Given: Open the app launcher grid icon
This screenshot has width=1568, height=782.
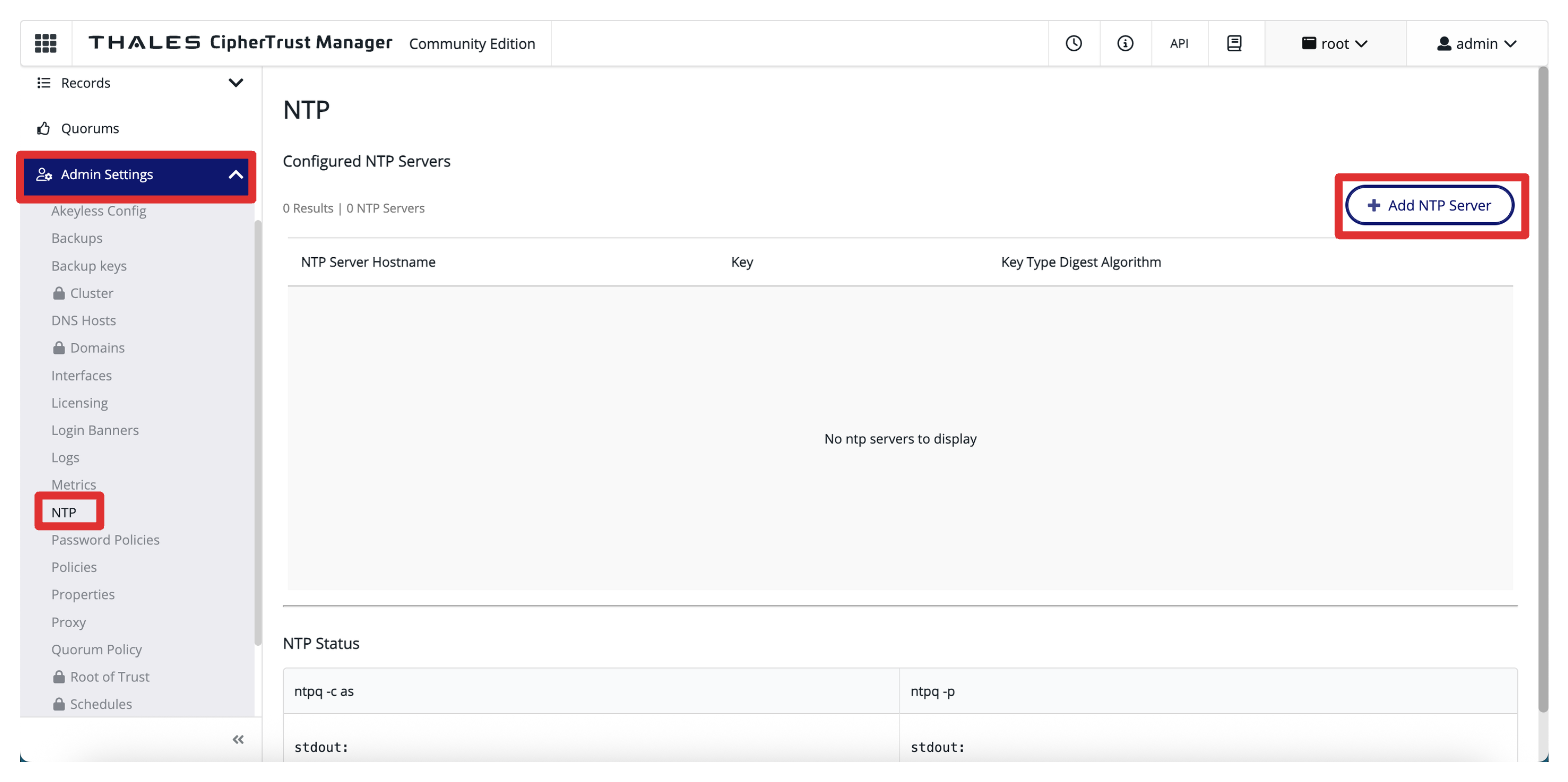Looking at the screenshot, I should pyautogui.click(x=46, y=43).
